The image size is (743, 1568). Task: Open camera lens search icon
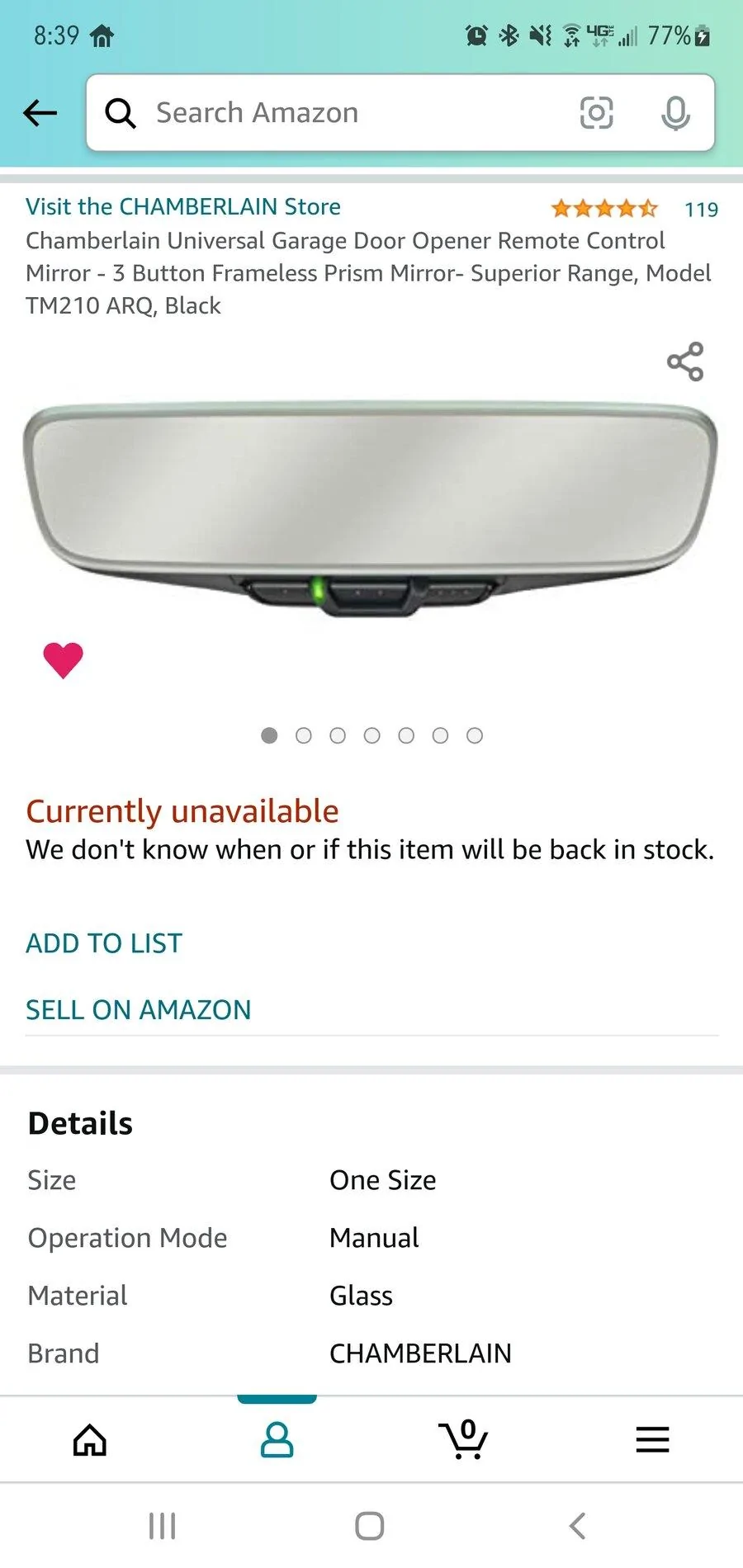click(596, 113)
